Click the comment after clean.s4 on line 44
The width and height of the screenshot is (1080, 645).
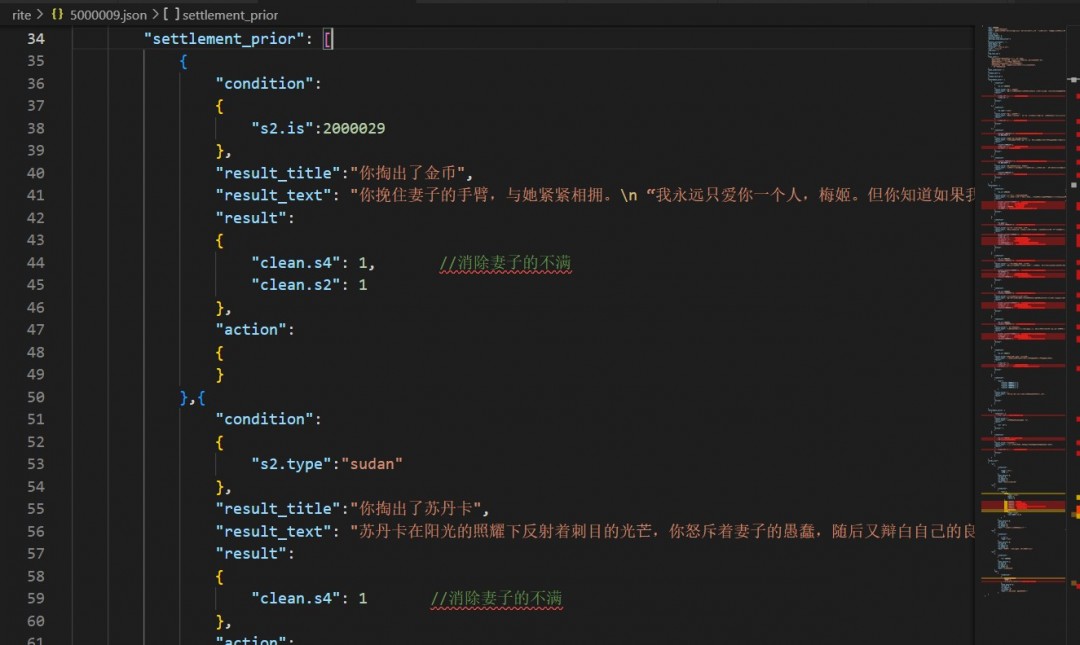(x=503, y=262)
